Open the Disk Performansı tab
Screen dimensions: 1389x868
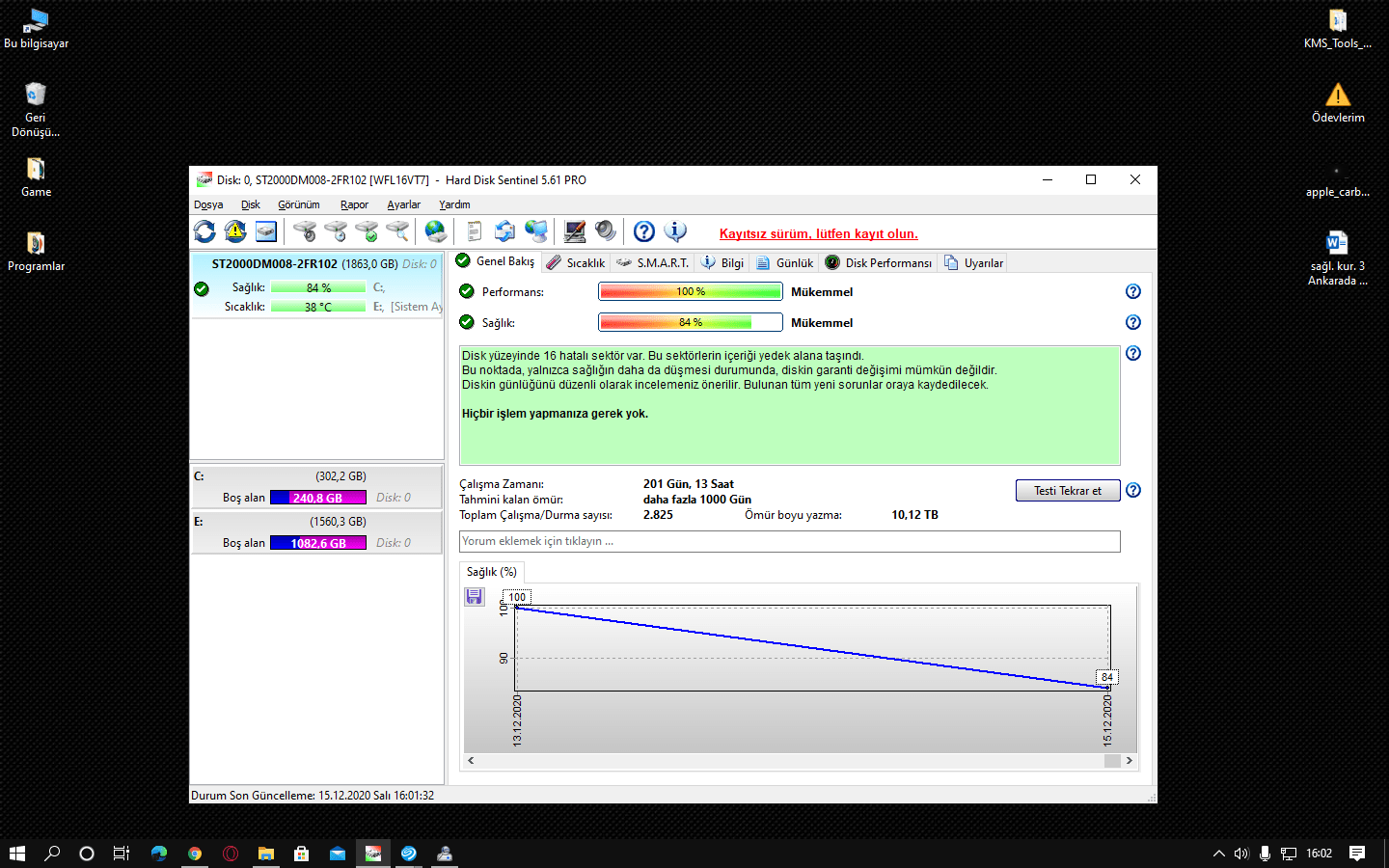[x=879, y=262]
